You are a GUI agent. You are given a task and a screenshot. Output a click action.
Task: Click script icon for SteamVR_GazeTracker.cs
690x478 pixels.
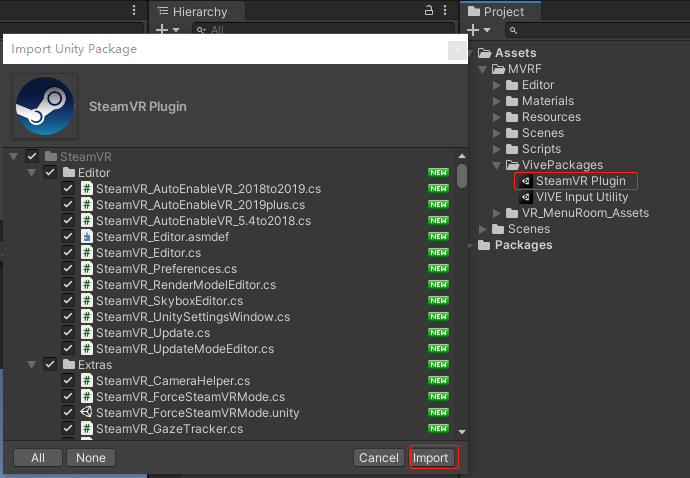pyautogui.click(x=87, y=428)
